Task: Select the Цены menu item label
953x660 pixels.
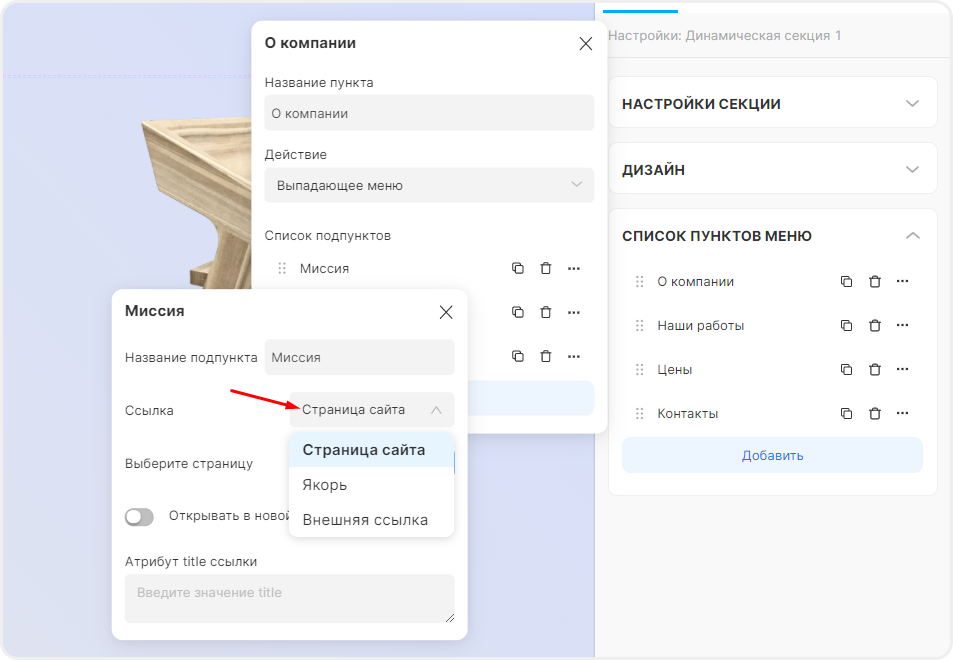Action: 675,370
